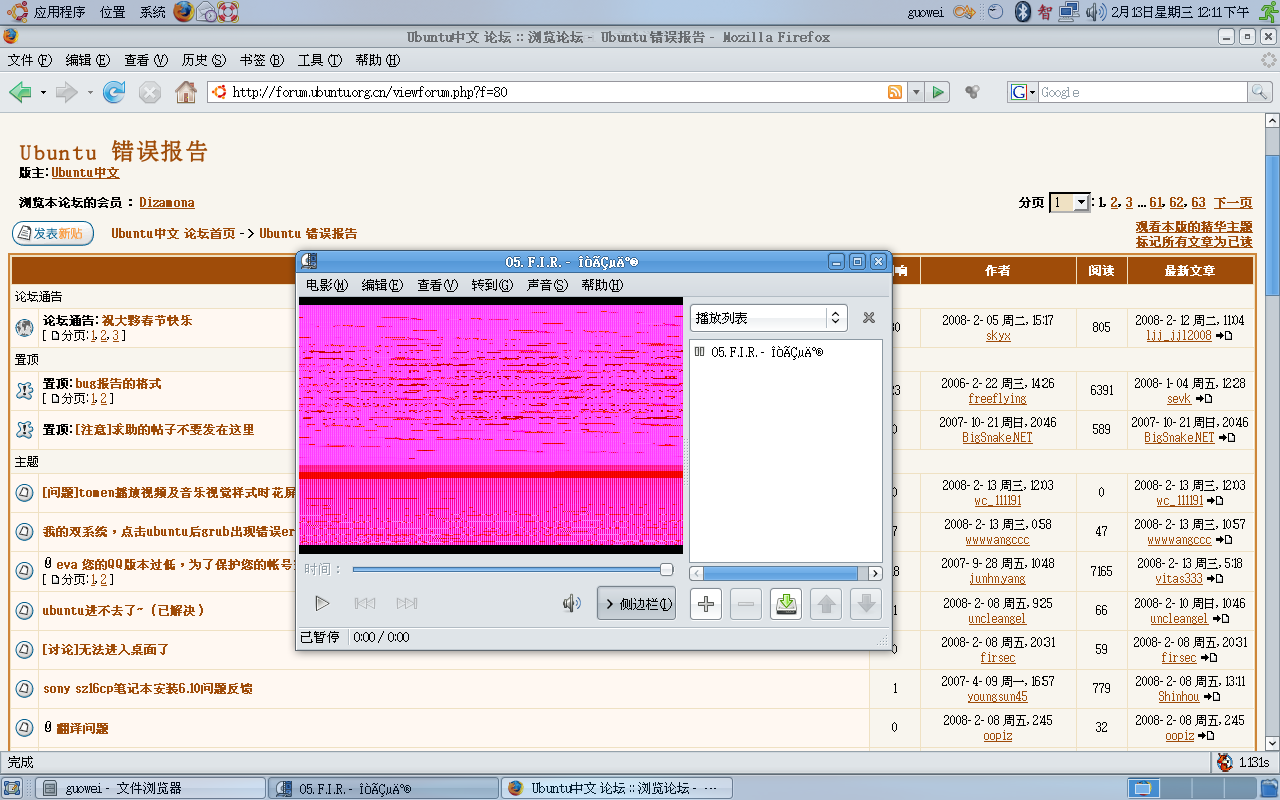Open the 论坛通告 祝大夥春节快乐 topic
Image resolution: width=1280 pixels, height=800 pixels.
point(147,320)
